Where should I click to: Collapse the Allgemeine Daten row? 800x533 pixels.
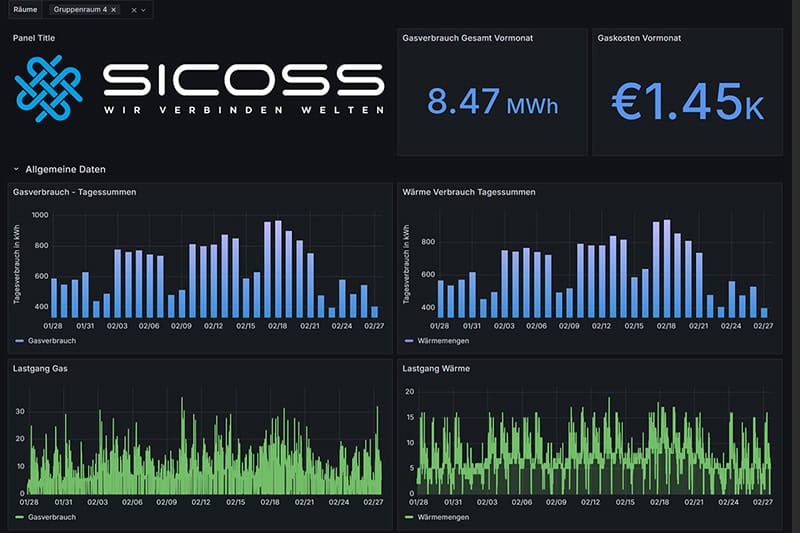coord(16,170)
